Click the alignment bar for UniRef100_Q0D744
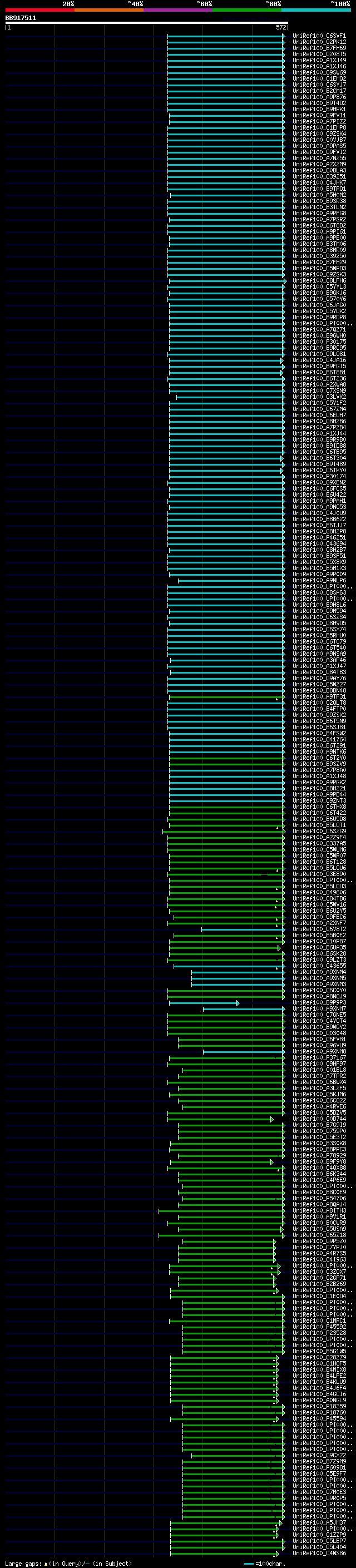The height and width of the screenshot is (1568, 356). pyautogui.click(x=220, y=1119)
